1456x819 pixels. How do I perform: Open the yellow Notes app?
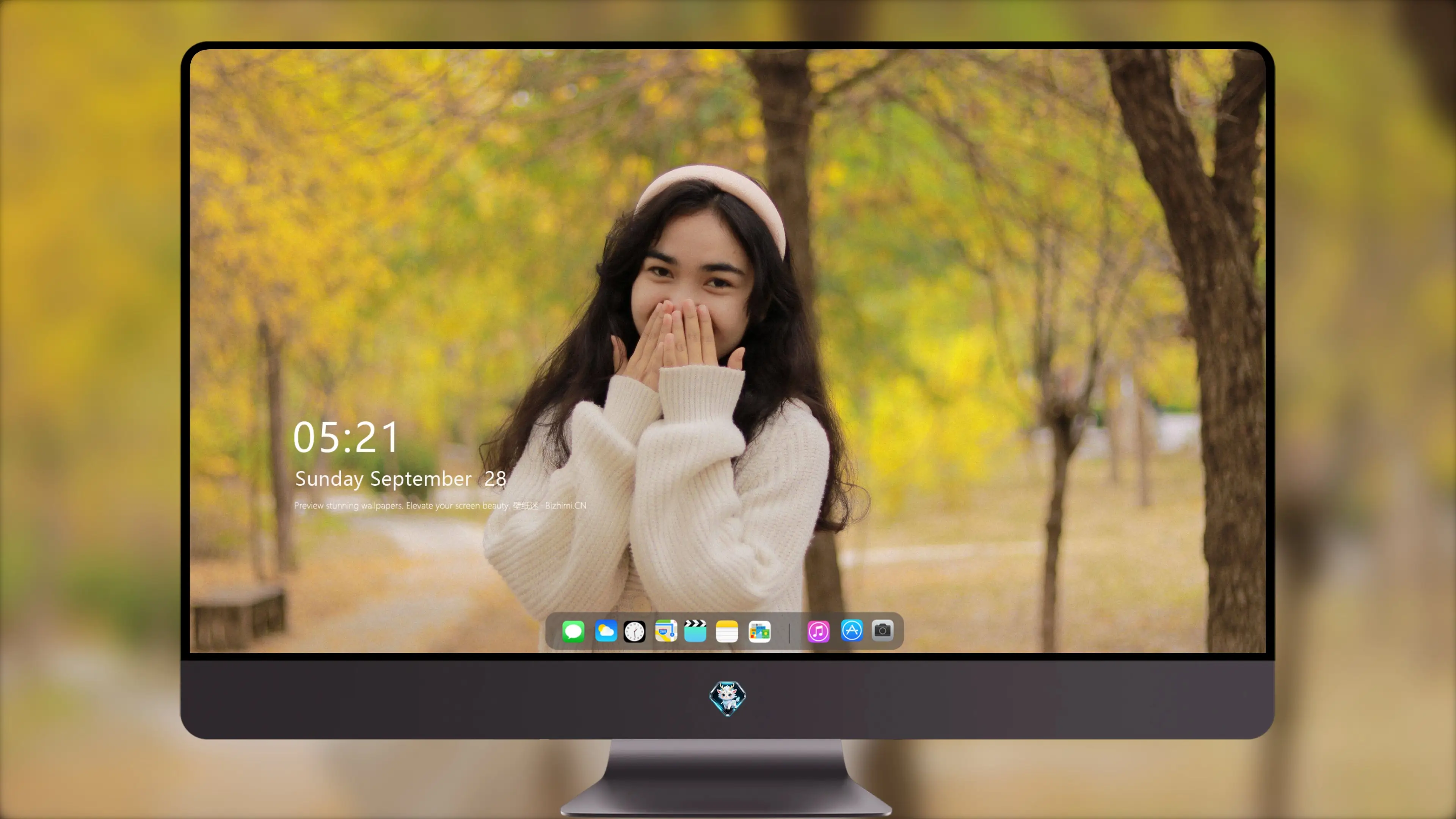[727, 631]
